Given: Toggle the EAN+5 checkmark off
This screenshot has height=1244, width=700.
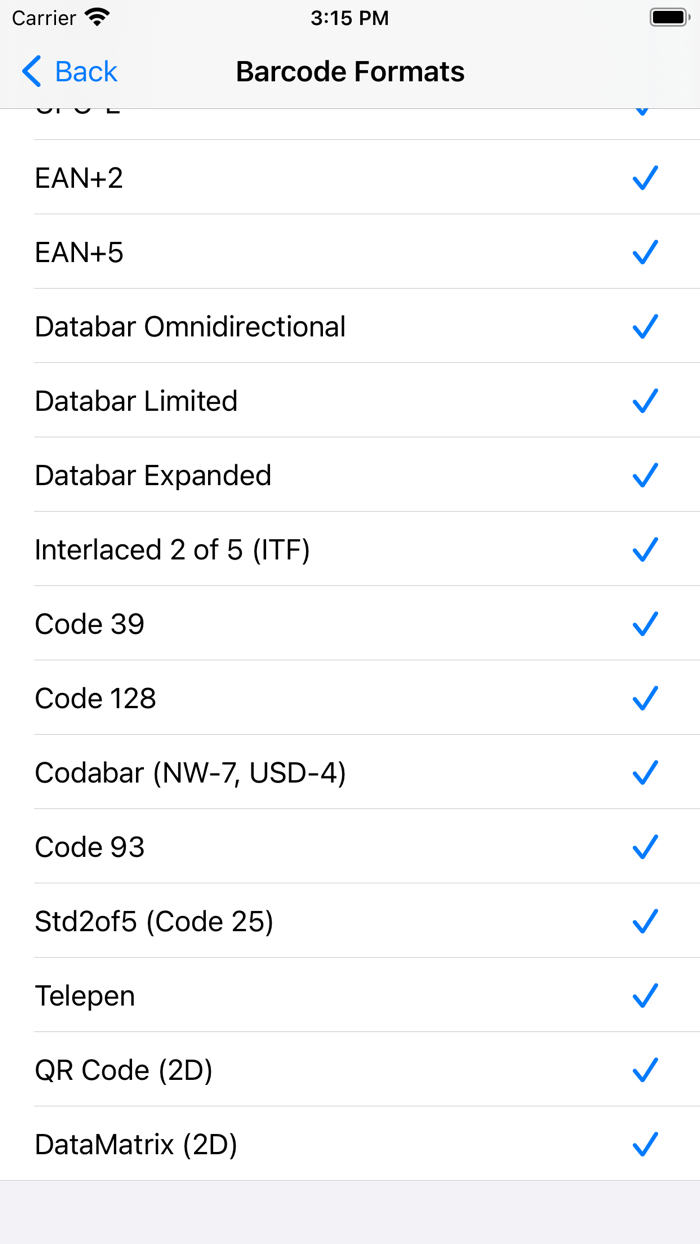Looking at the screenshot, I should [645, 252].
